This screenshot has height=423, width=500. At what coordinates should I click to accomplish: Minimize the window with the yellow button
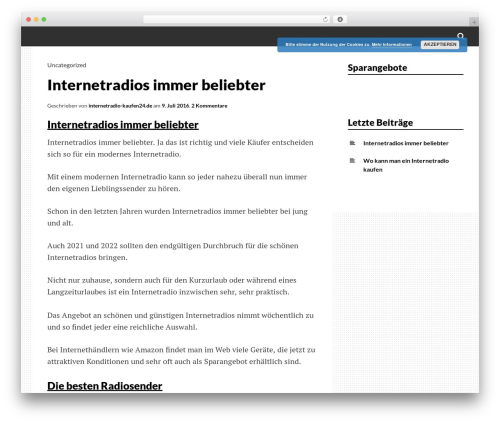coord(36,20)
